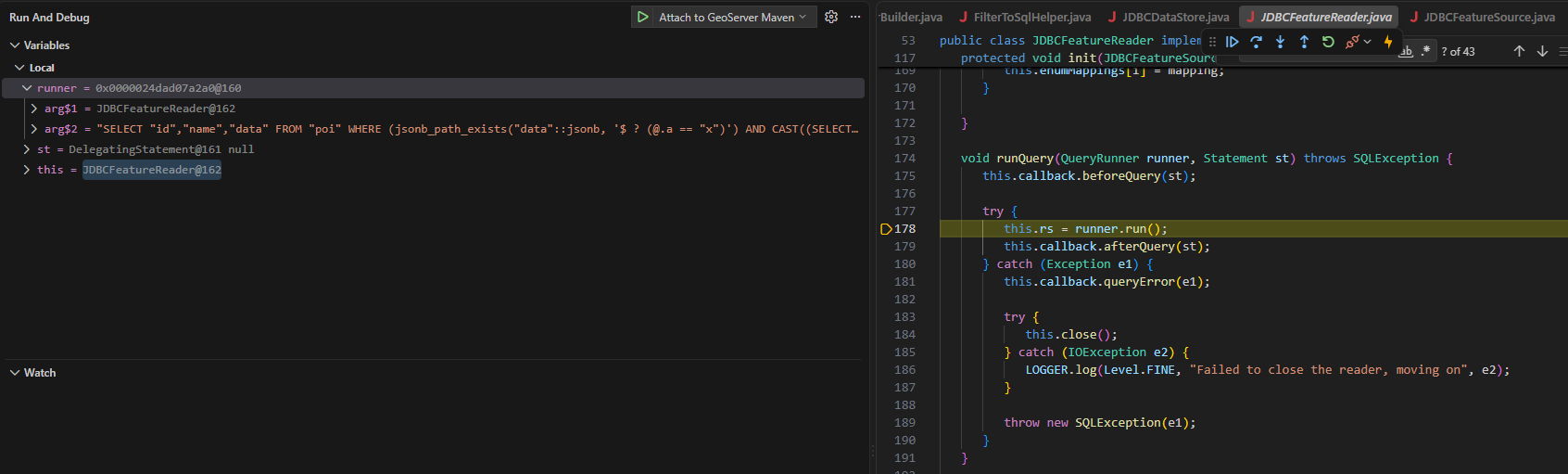Open the partially visible Builder.java tab
This screenshot has height=474, width=1568.
coord(911,17)
